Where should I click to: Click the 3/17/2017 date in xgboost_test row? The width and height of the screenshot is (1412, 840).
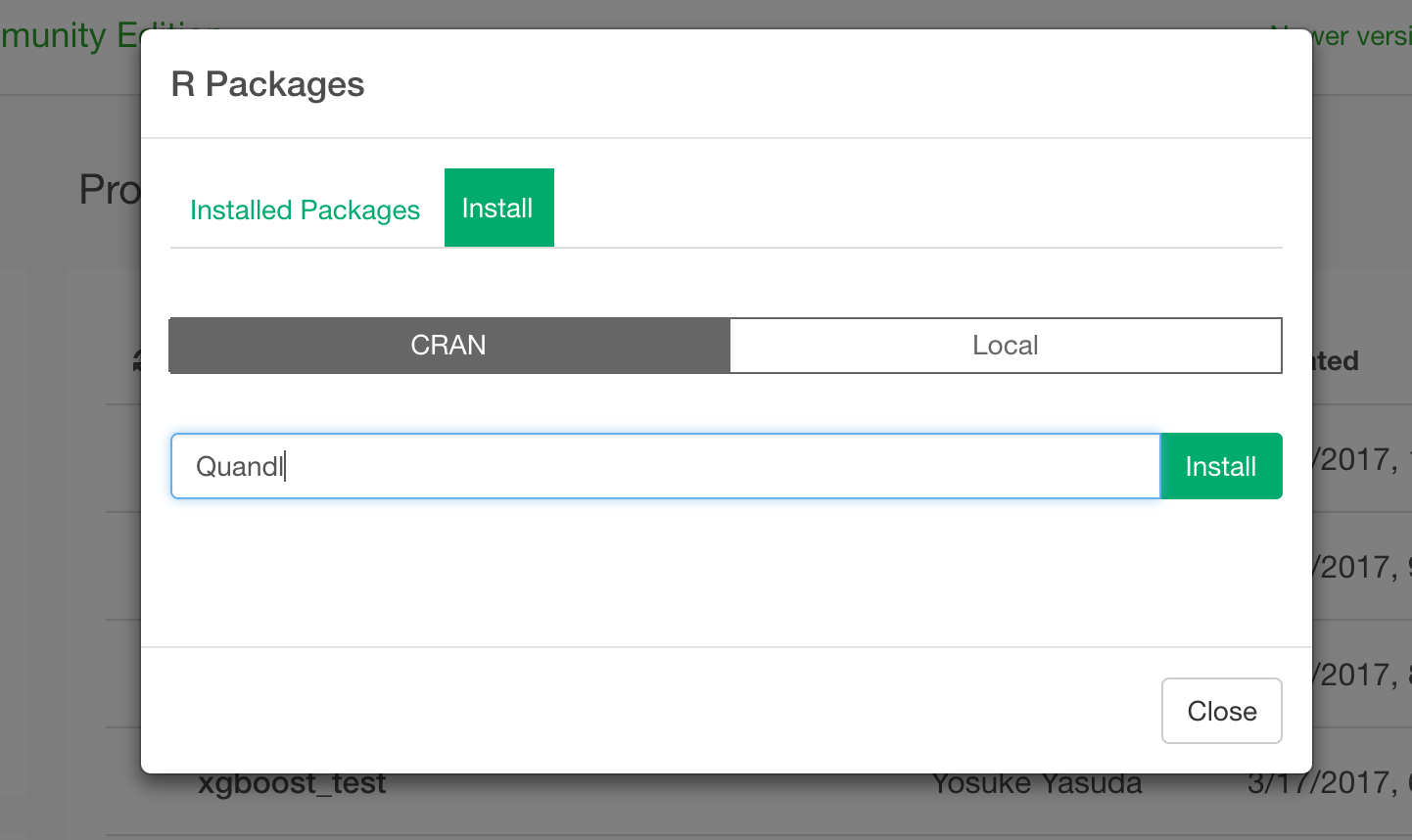[1322, 785]
